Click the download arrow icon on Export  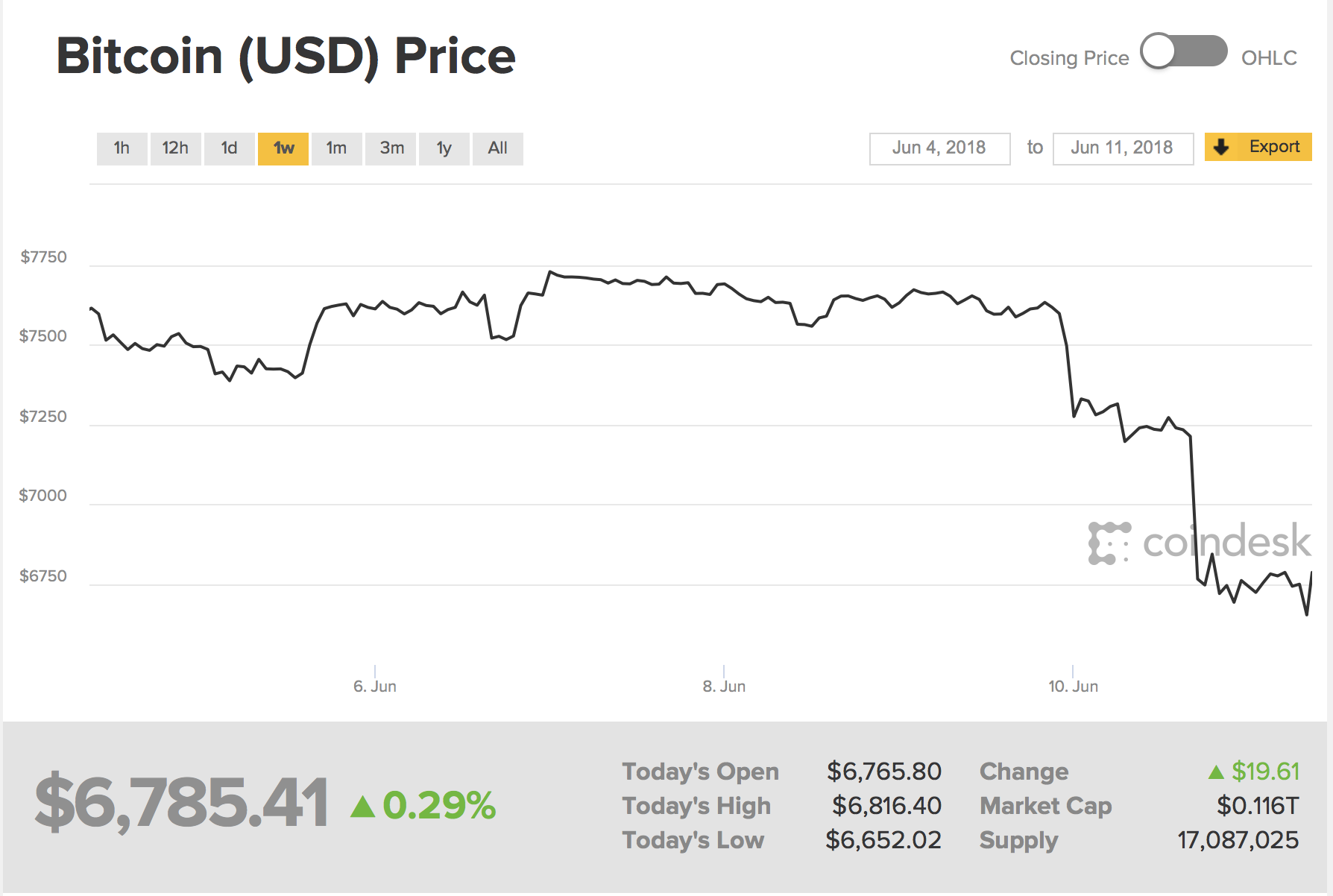(x=1221, y=147)
